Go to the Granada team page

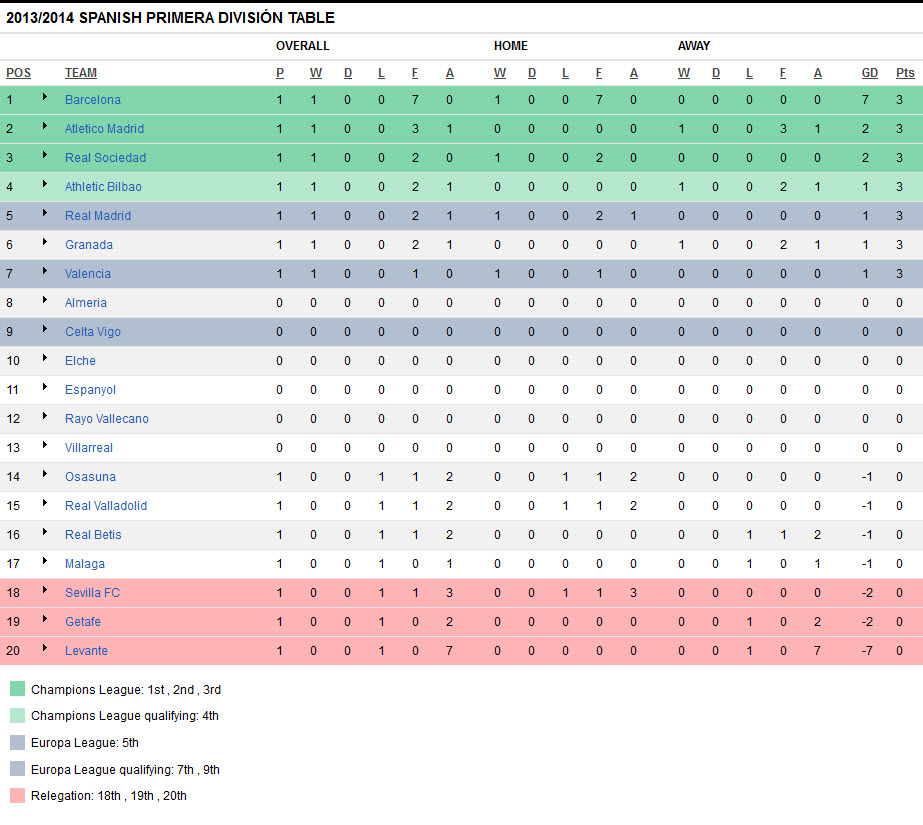89,245
